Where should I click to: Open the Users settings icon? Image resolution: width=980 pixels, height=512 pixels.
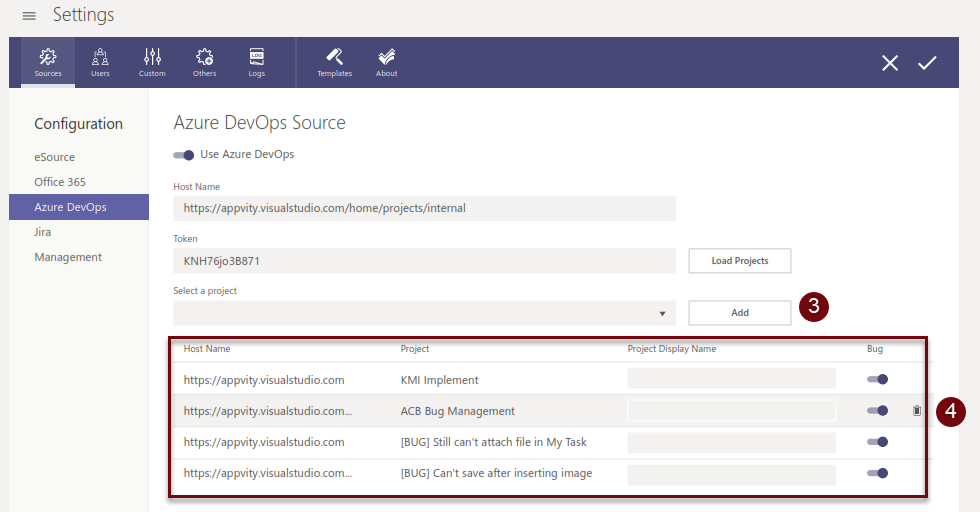[100, 62]
